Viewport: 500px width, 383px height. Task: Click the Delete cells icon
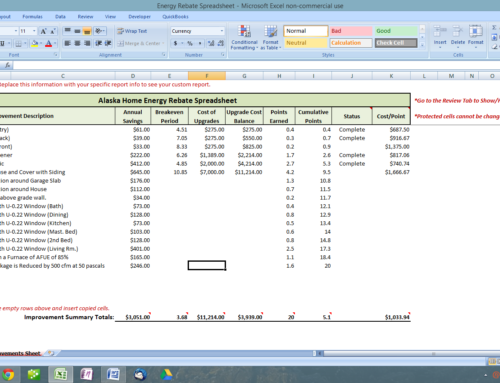click(x=458, y=36)
